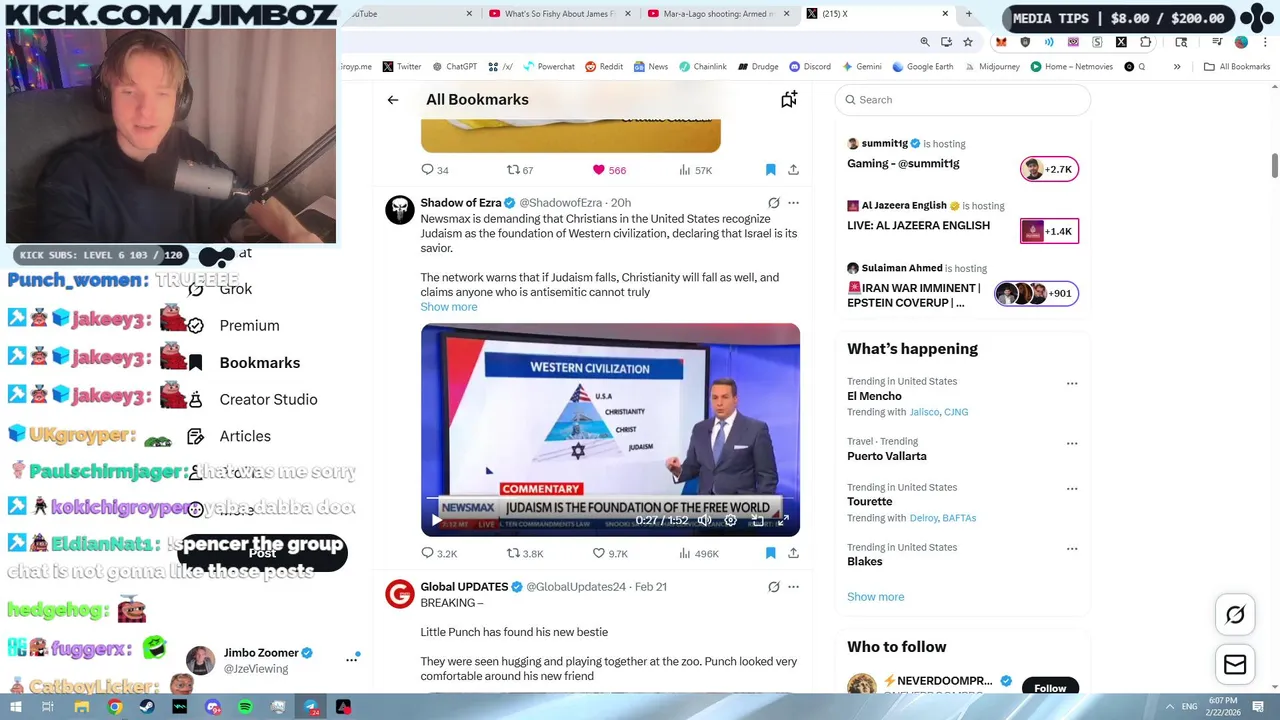The height and width of the screenshot is (720, 1280).
Task: Mute the Newsmax video volume
Action: click(704, 520)
